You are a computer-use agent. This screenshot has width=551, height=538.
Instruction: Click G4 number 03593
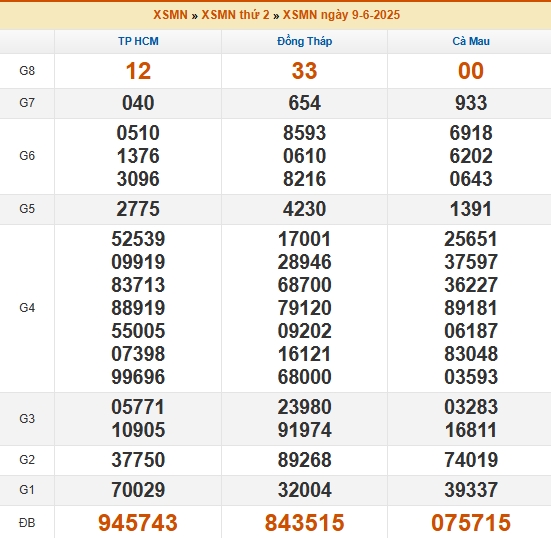click(471, 377)
